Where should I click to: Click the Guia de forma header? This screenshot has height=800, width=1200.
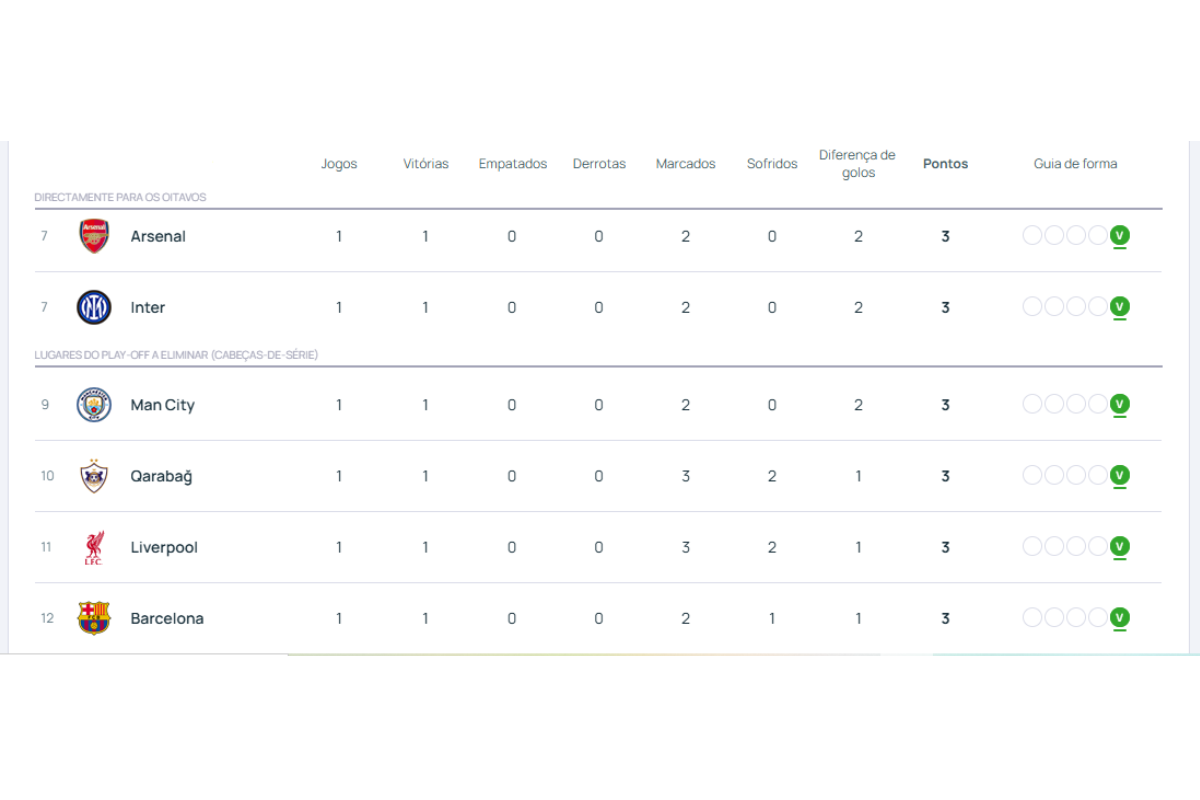click(x=1075, y=164)
